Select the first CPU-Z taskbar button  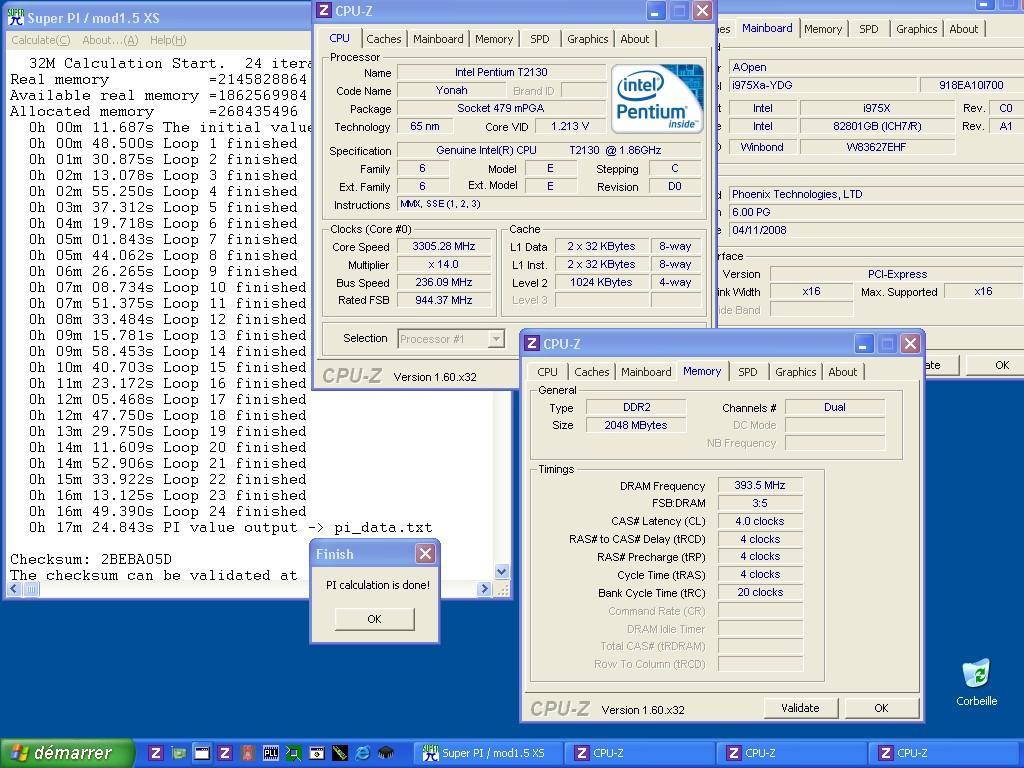point(638,753)
